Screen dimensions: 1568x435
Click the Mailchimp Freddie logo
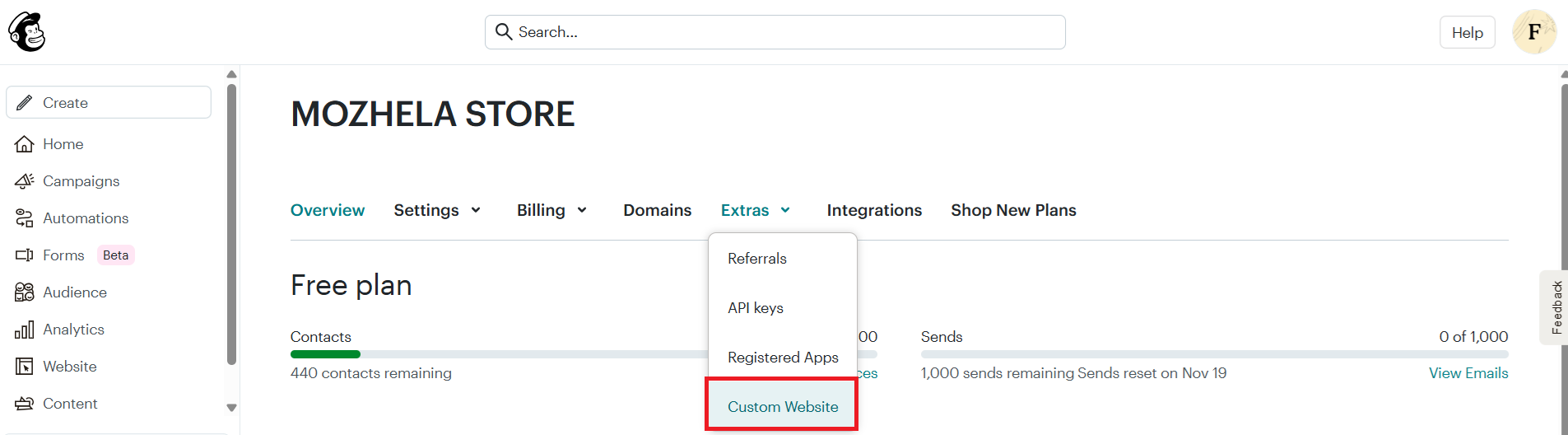click(26, 32)
